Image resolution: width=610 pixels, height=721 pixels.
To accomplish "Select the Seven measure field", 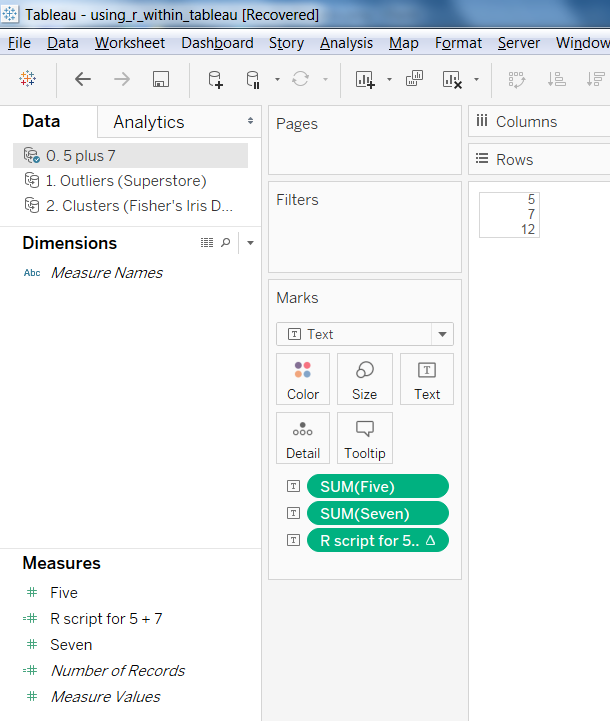I will pos(71,645).
